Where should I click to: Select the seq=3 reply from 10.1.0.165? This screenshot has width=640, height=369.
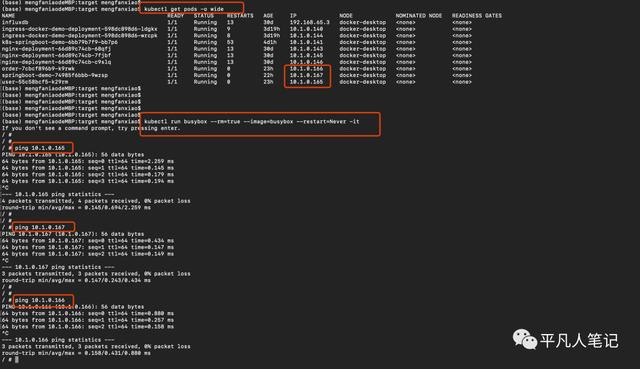pyautogui.click(x=88, y=181)
